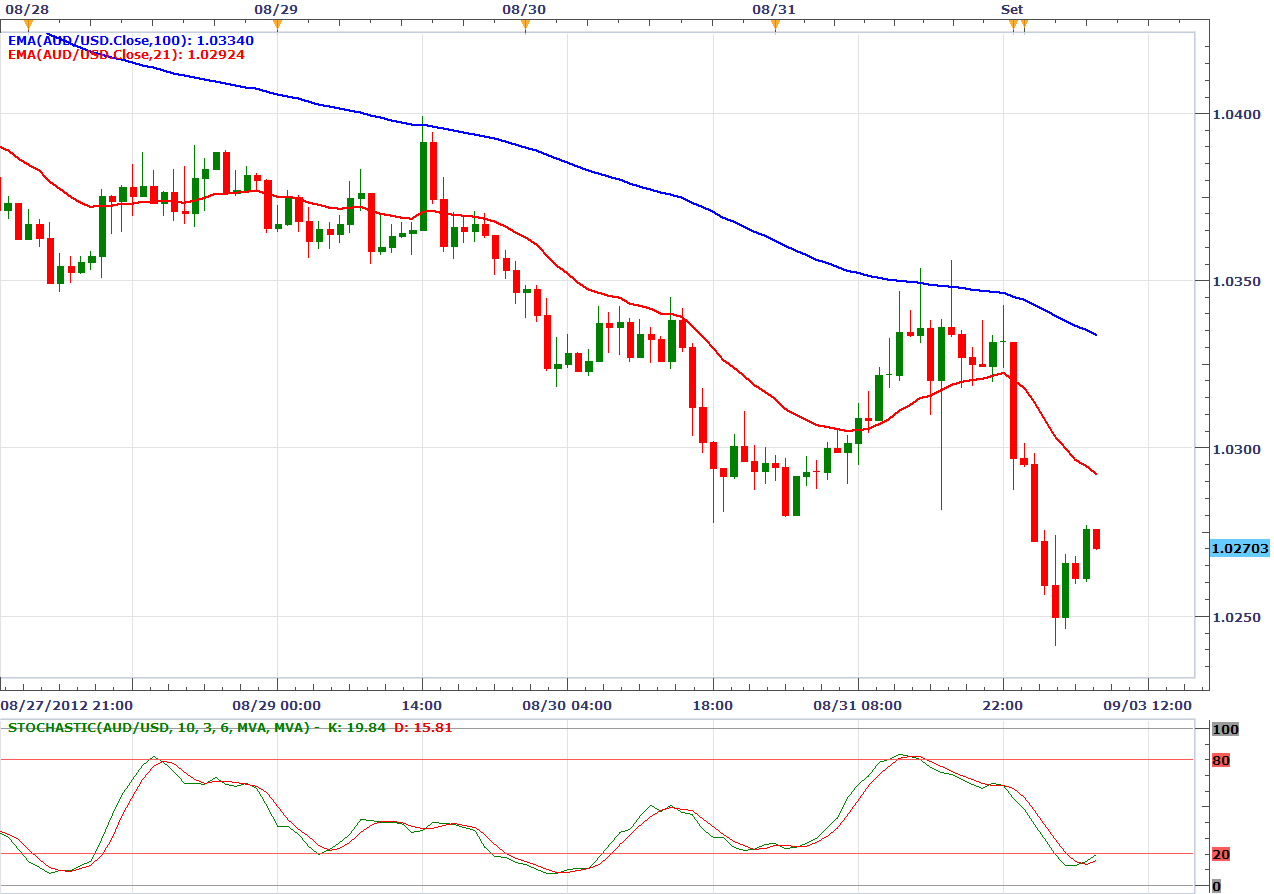
Task: Click the 09/03 12:00 time axis label
Action: tap(1149, 705)
